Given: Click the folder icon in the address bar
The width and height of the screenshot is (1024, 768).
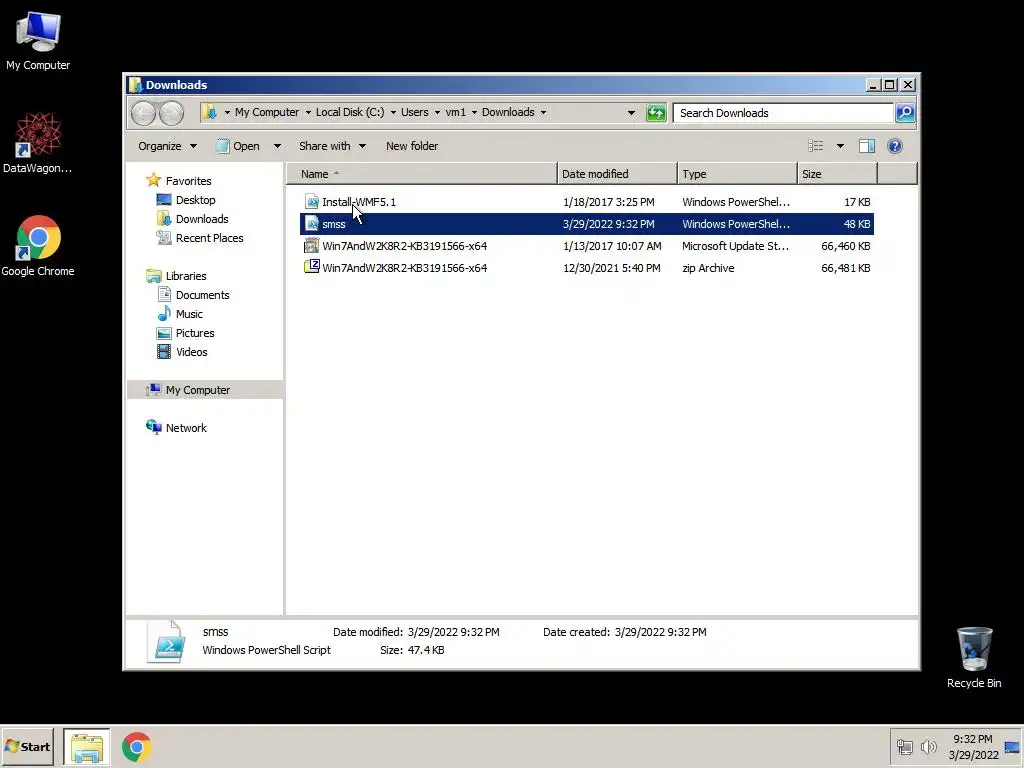Looking at the screenshot, I should tap(210, 112).
